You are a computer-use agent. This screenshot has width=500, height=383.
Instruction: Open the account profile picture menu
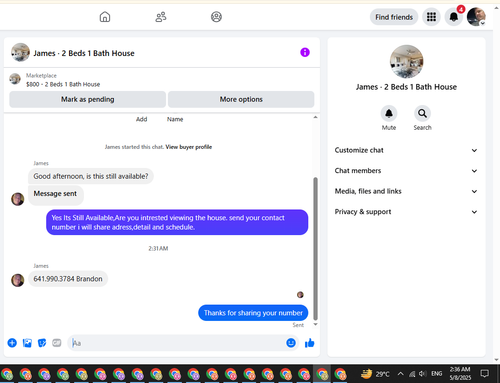[x=476, y=17]
